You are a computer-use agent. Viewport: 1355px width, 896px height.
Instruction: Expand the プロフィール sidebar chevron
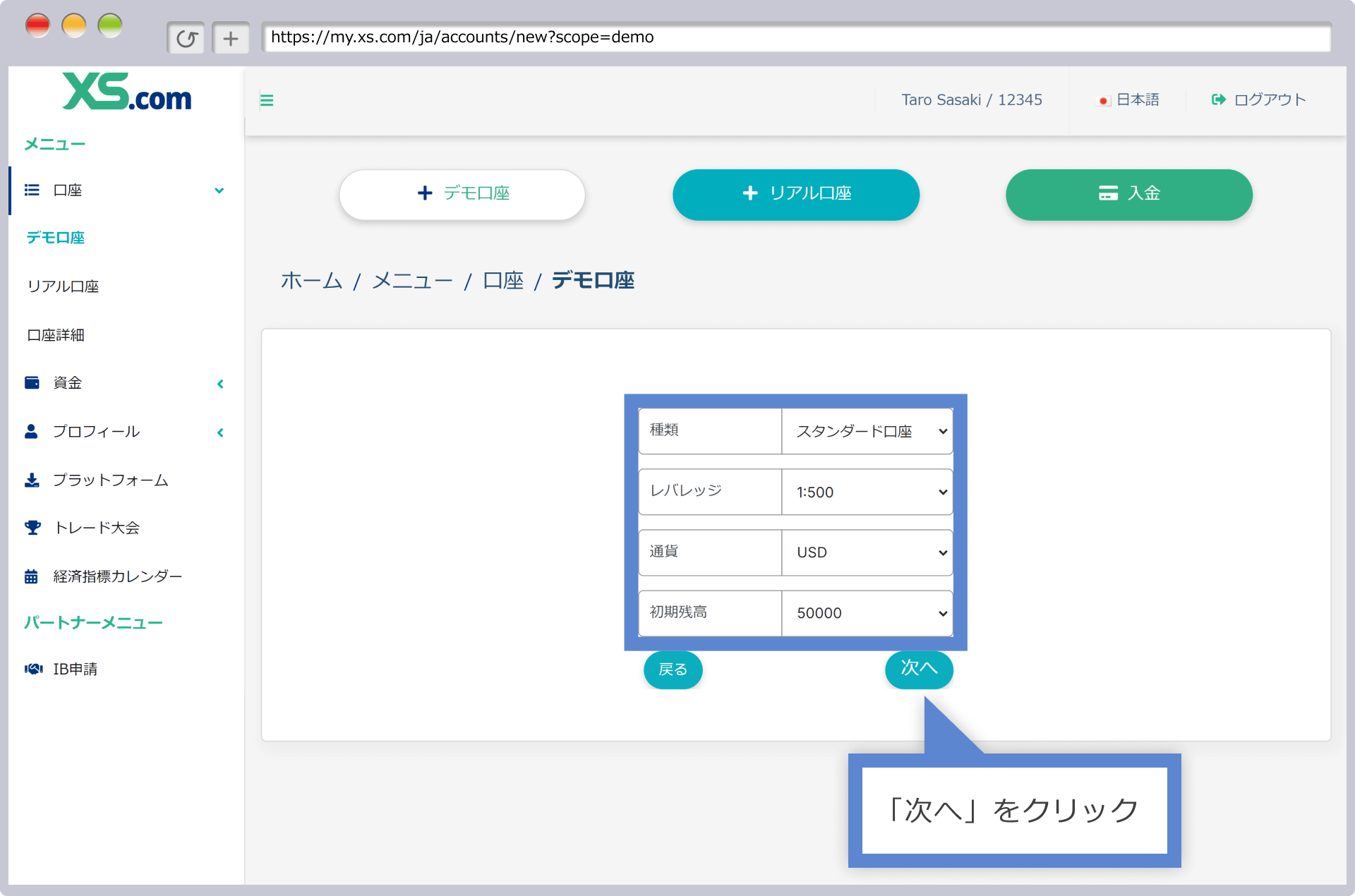[220, 432]
